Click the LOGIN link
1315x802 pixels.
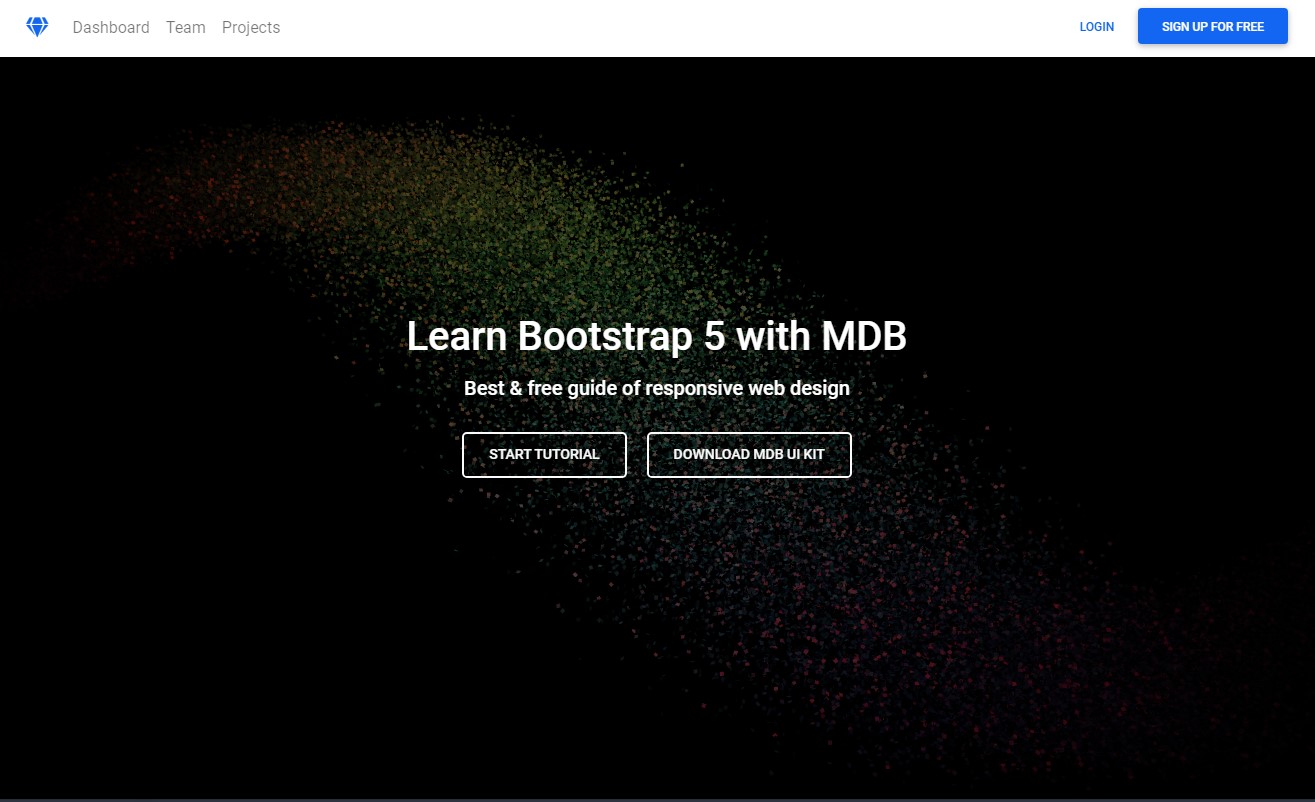pyautogui.click(x=1096, y=27)
